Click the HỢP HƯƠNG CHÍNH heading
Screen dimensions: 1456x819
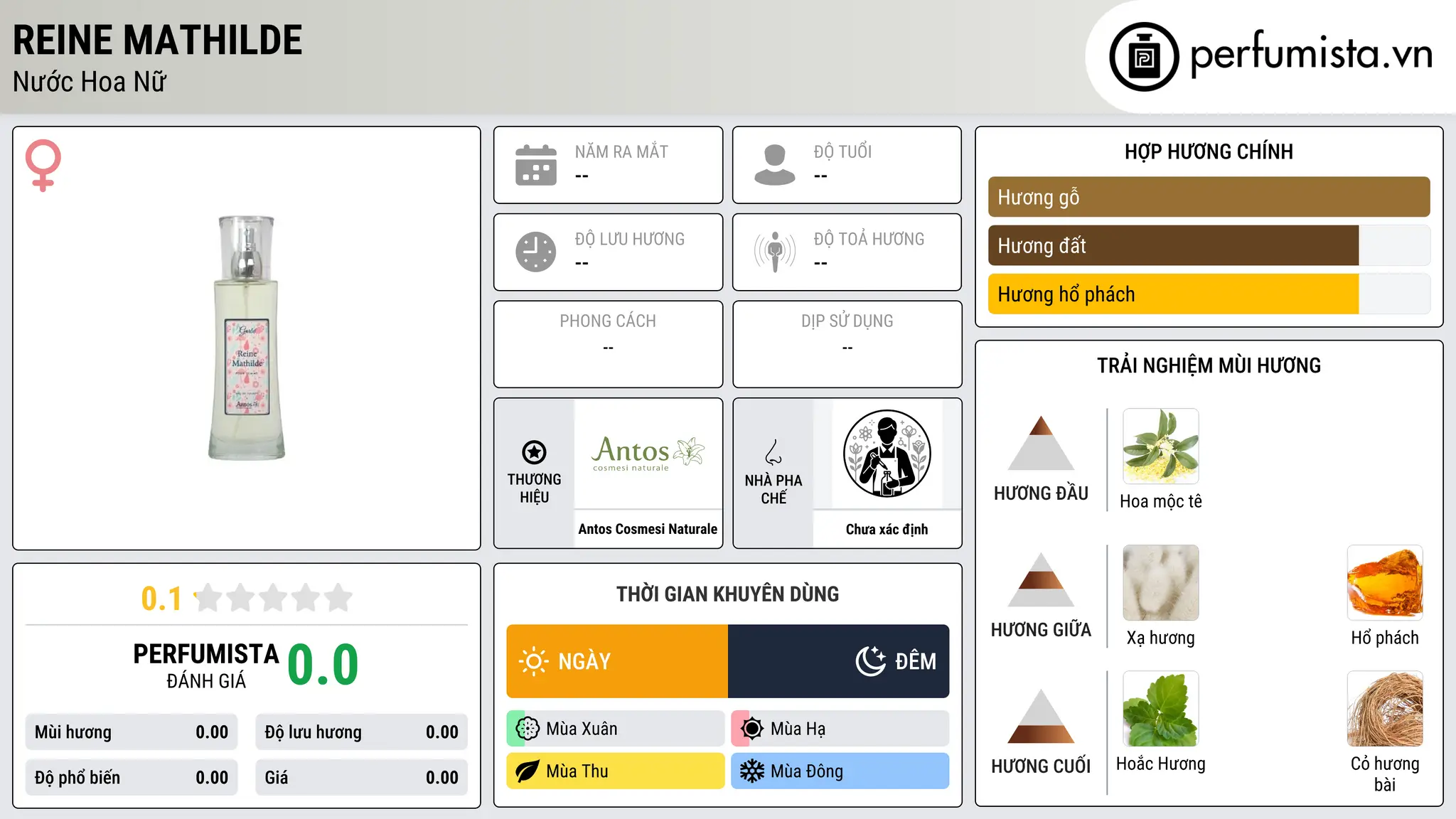click(1209, 151)
